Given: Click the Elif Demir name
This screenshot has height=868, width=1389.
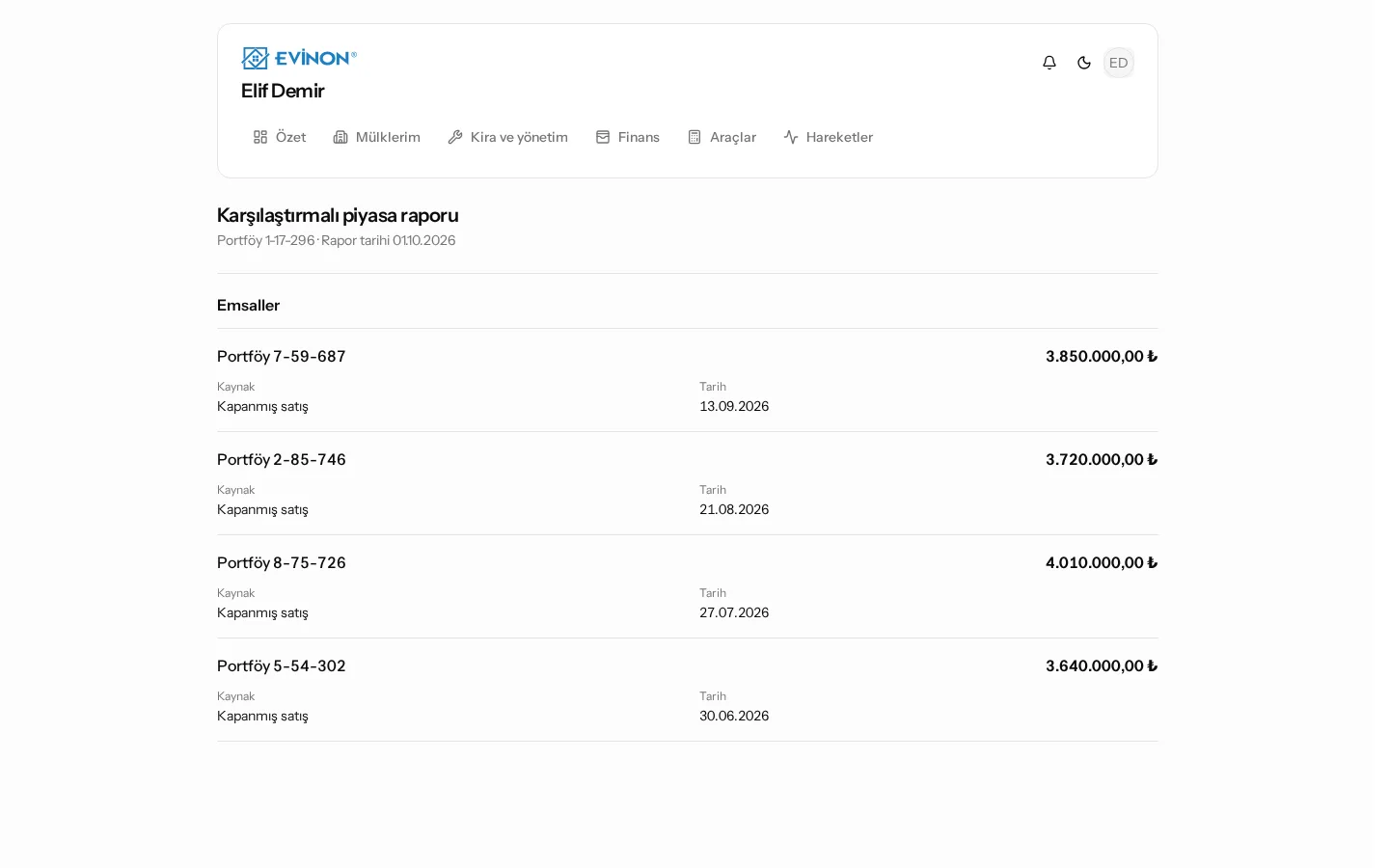Looking at the screenshot, I should pyautogui.click(x=283, y=91).
